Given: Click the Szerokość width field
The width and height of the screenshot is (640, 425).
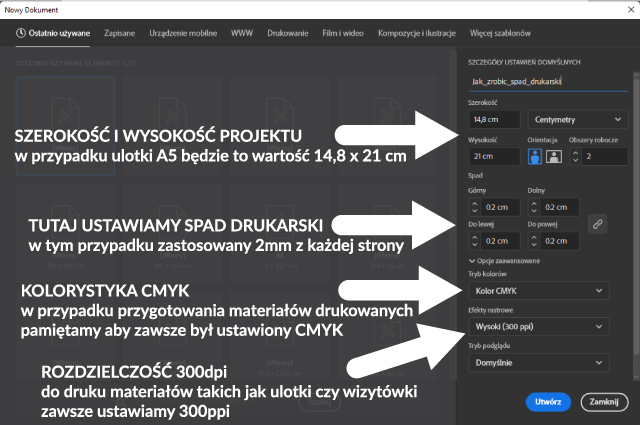Looking at the screenshot, I should click(x=494, y=120).
